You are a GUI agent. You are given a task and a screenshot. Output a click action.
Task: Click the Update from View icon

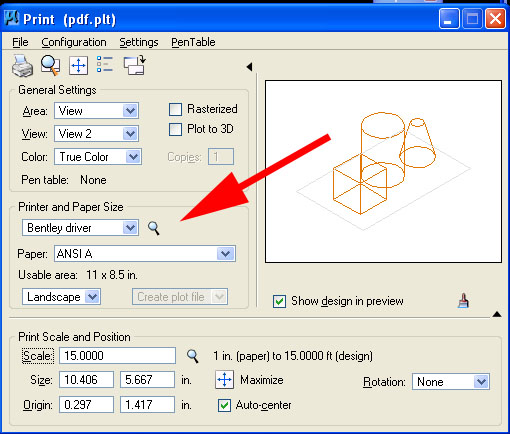pos(134,65)
